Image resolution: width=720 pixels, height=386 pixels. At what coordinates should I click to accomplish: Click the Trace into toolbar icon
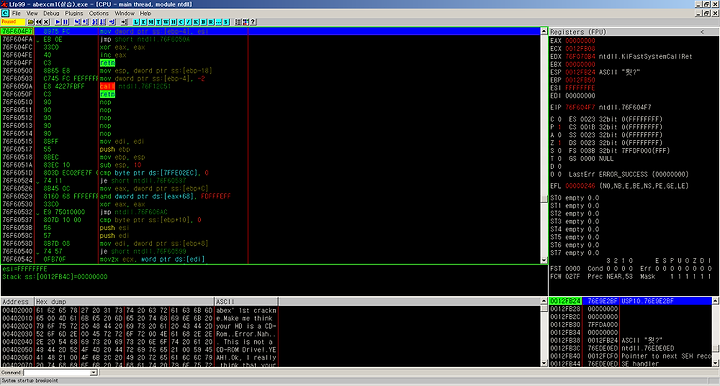click(95, 22)
